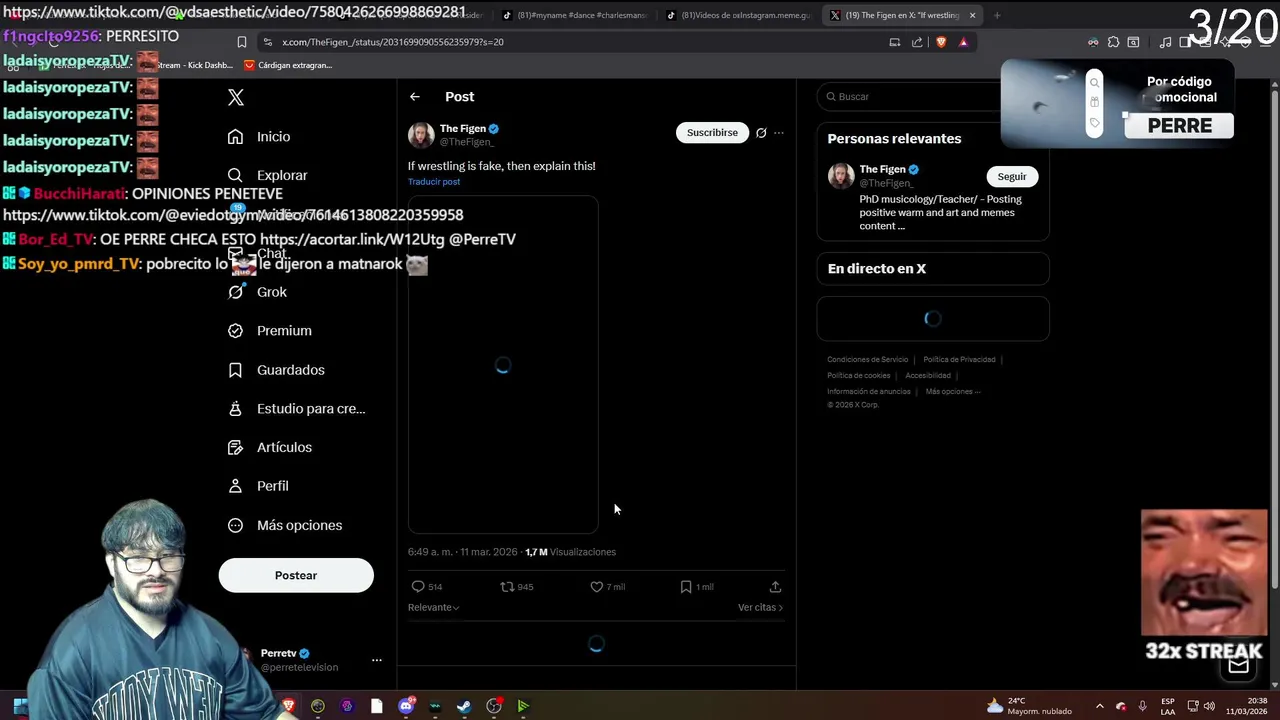
Task: Click the page vertical scrollbar
Action: point(1274,340)
